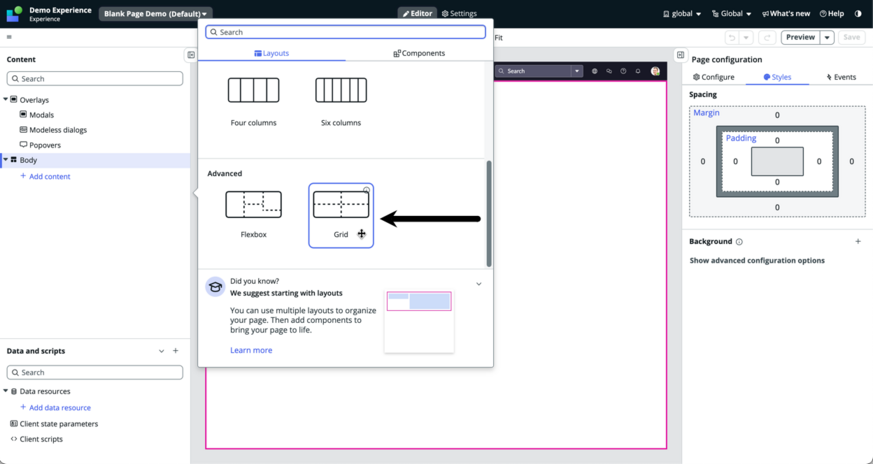The height and width of the screenshot is (464, 873).
Task: Collapse the Did you know tip
Action: click(479, 284)
